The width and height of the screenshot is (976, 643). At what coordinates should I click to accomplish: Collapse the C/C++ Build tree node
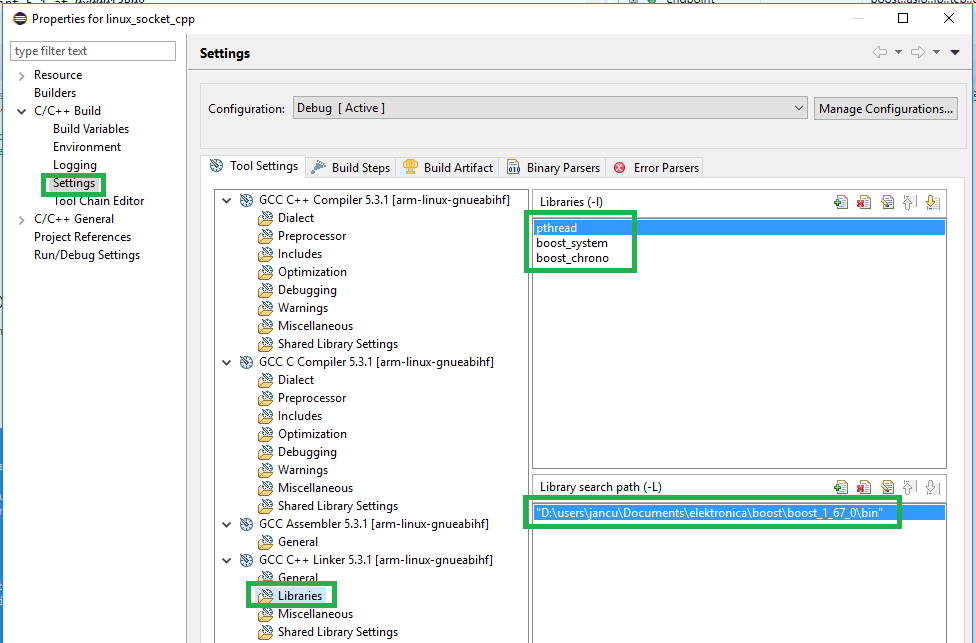coord(22,111)
